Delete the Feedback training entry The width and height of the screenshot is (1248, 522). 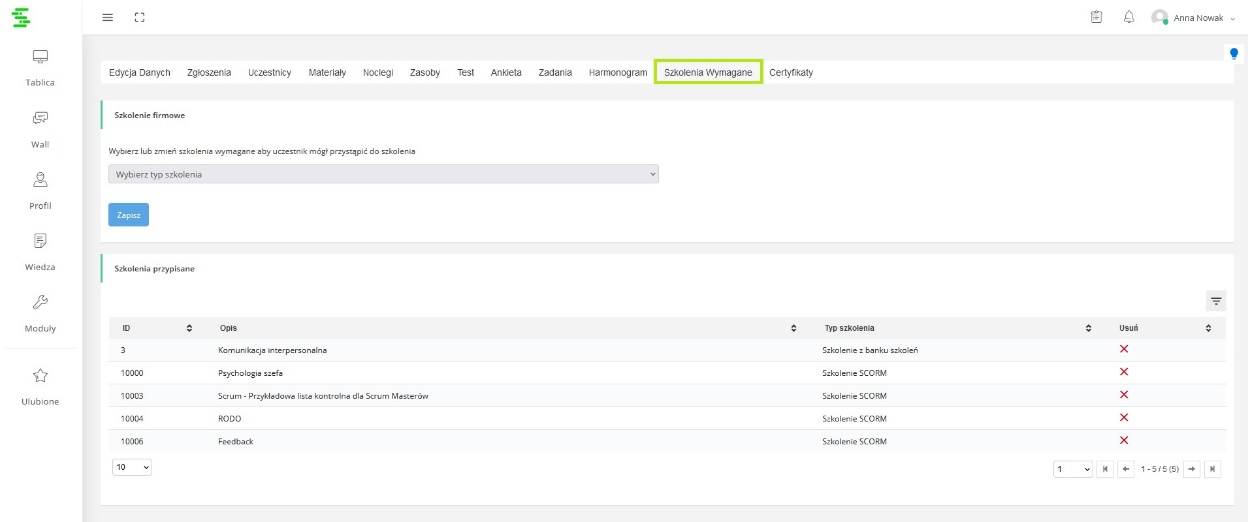[x=1124, y=441]
